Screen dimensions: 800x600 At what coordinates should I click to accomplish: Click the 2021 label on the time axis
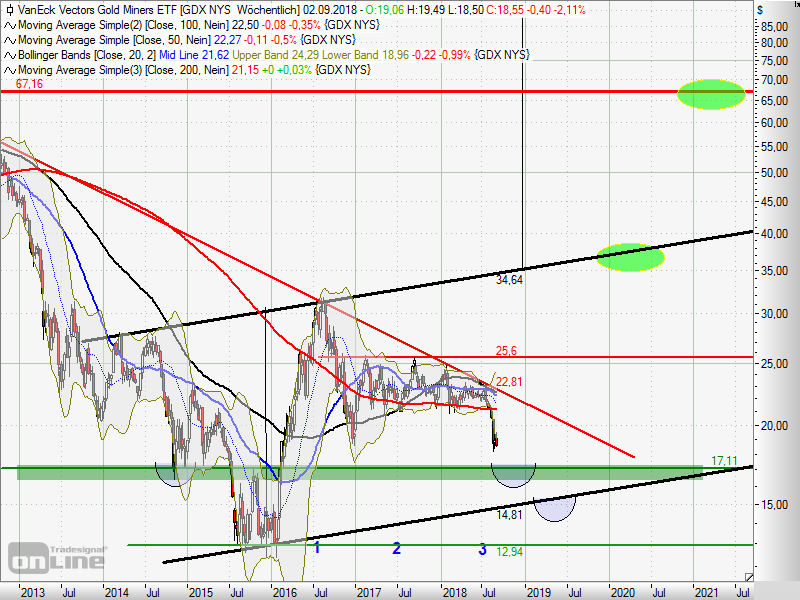click(707, 593)
